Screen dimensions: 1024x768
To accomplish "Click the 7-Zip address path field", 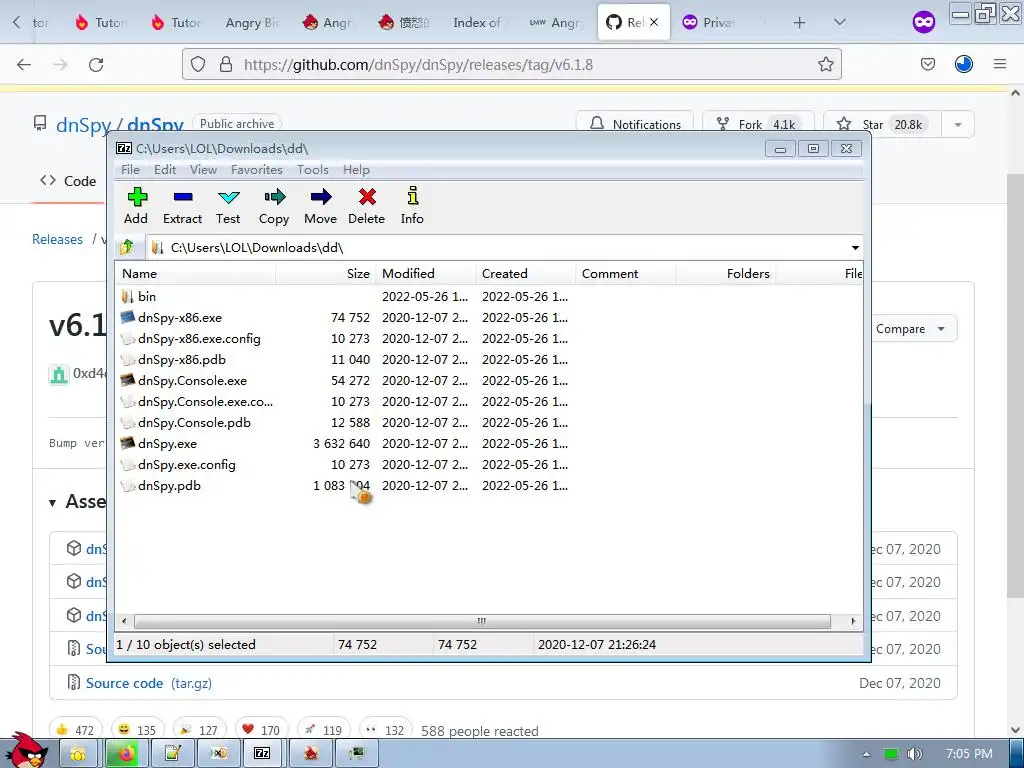I will pos(498,248).
